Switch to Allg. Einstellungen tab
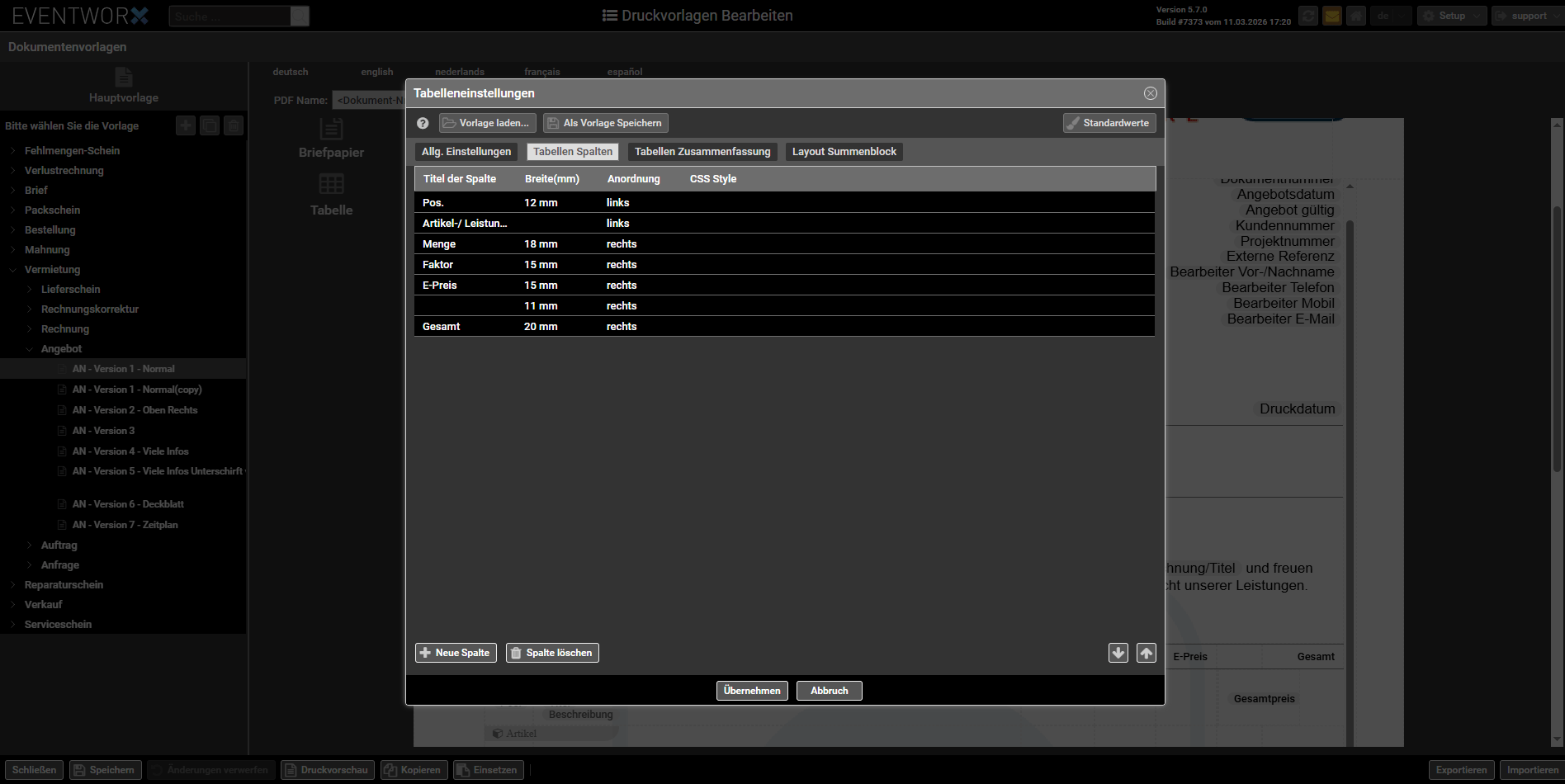The image size is (1565, 784). click(x=466, y=152)
